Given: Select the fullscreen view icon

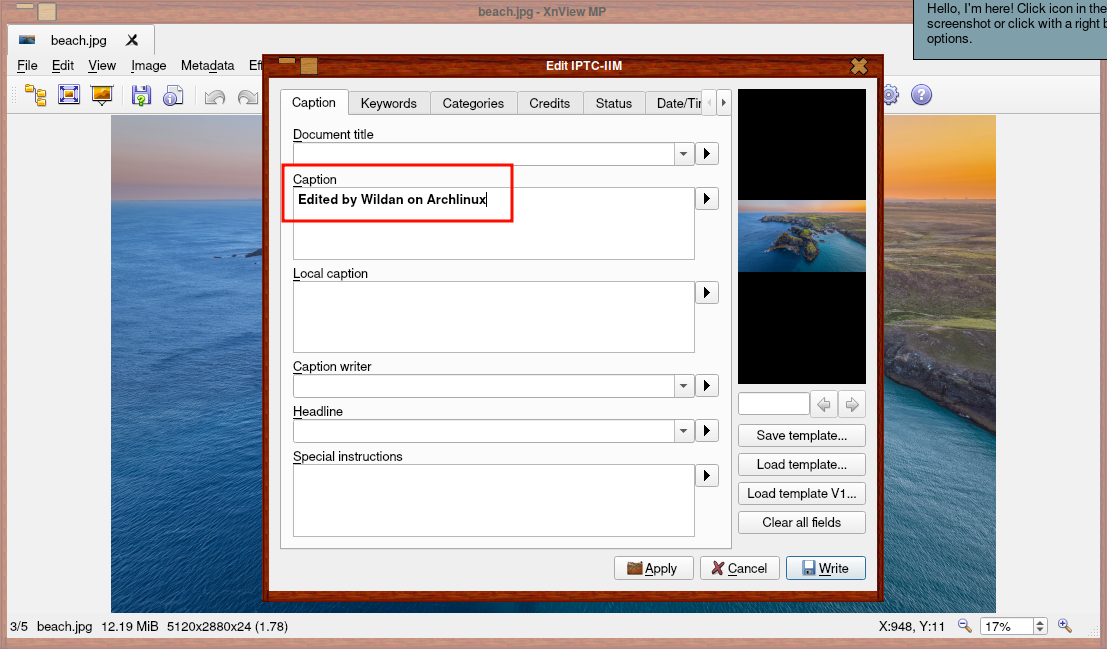Looking at the screenshot, I should click(69, 95).
